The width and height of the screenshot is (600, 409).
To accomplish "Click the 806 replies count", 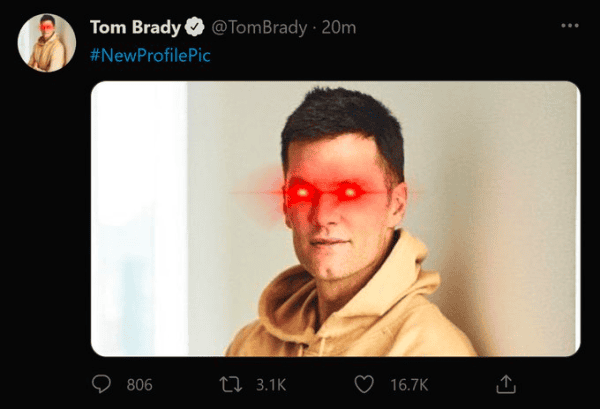I will click(x=140, y=385).
